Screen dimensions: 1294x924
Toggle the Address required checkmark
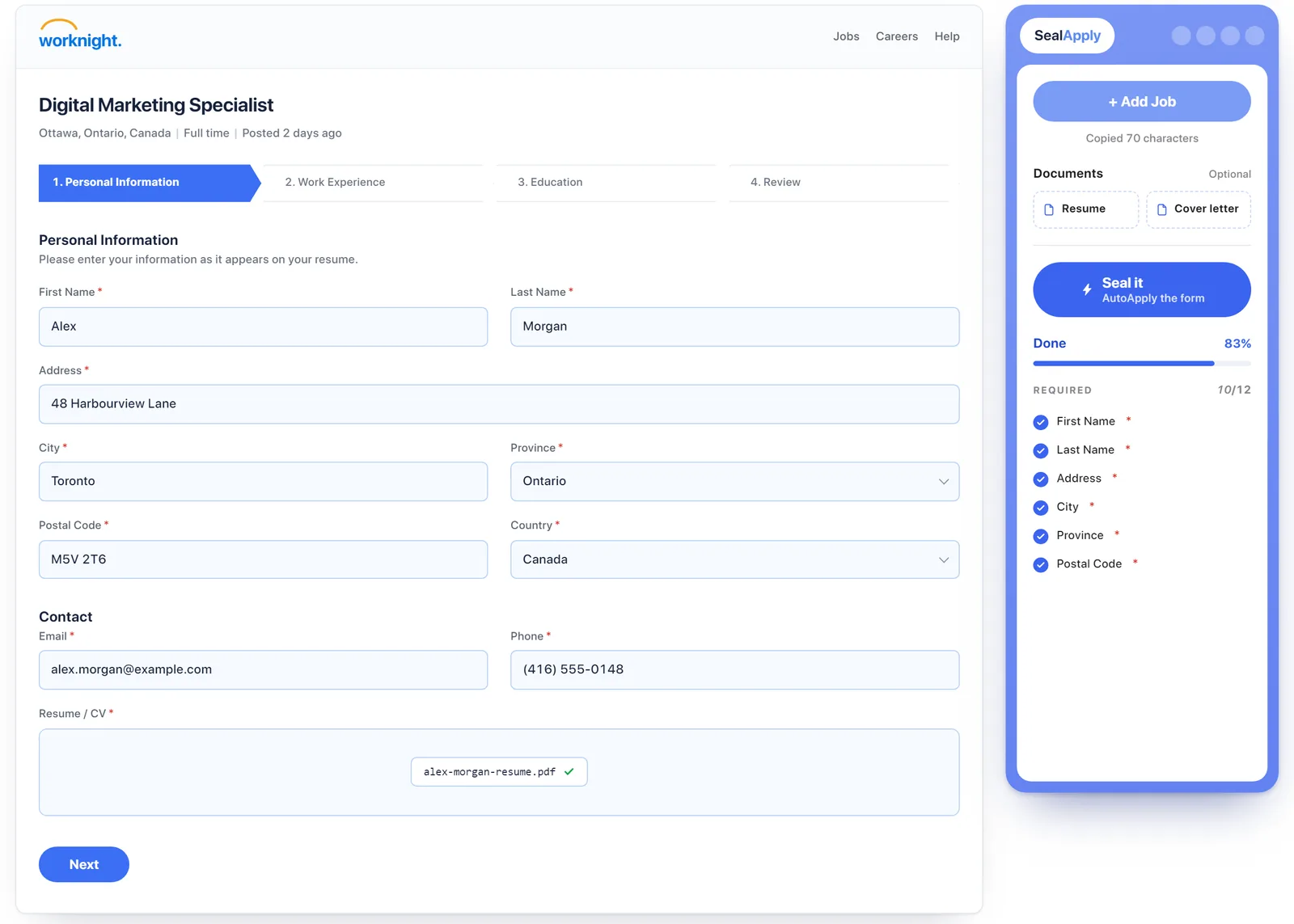(1041, 479)
